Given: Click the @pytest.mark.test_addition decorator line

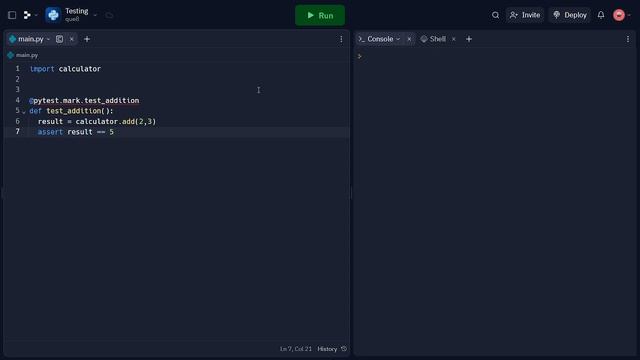Looking at the screenshot, I should pyautogui.click(x=84, y=100).
